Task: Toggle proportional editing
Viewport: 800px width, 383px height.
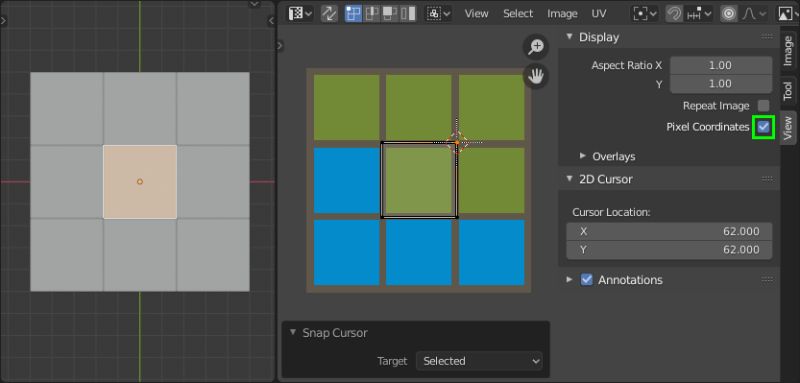Action: (729, 14)
